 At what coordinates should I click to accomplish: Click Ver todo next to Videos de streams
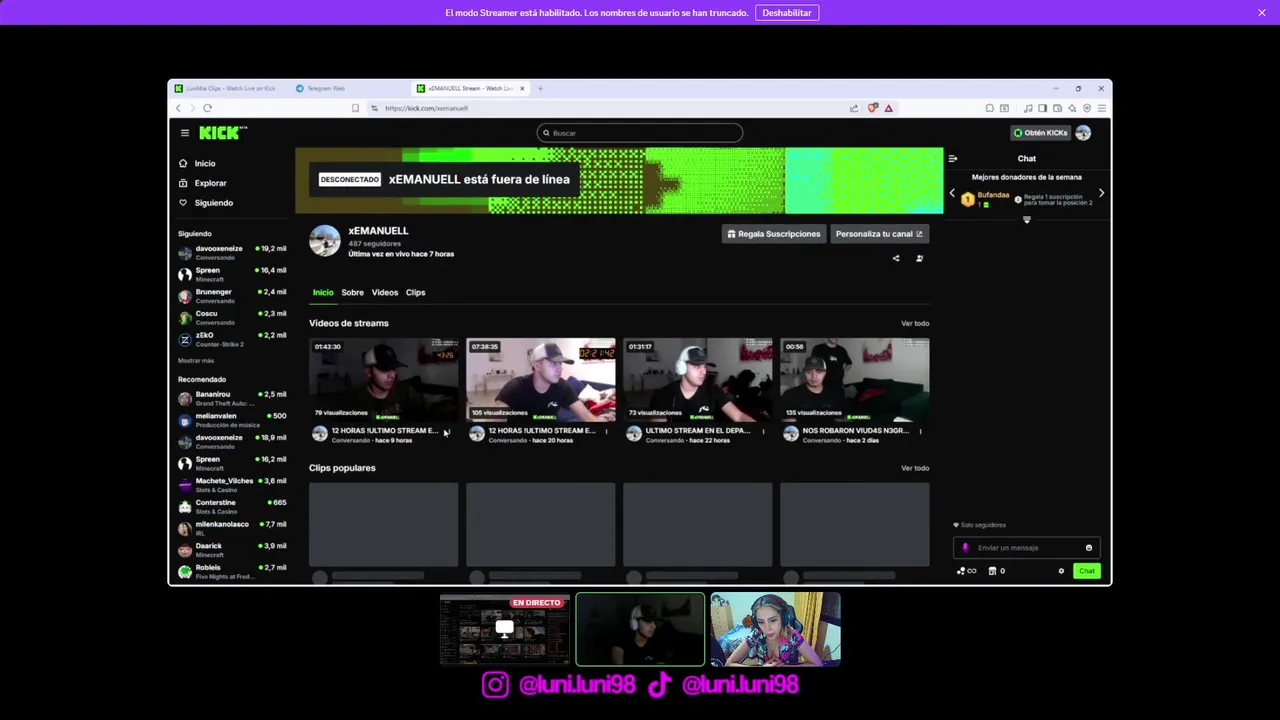915,323
